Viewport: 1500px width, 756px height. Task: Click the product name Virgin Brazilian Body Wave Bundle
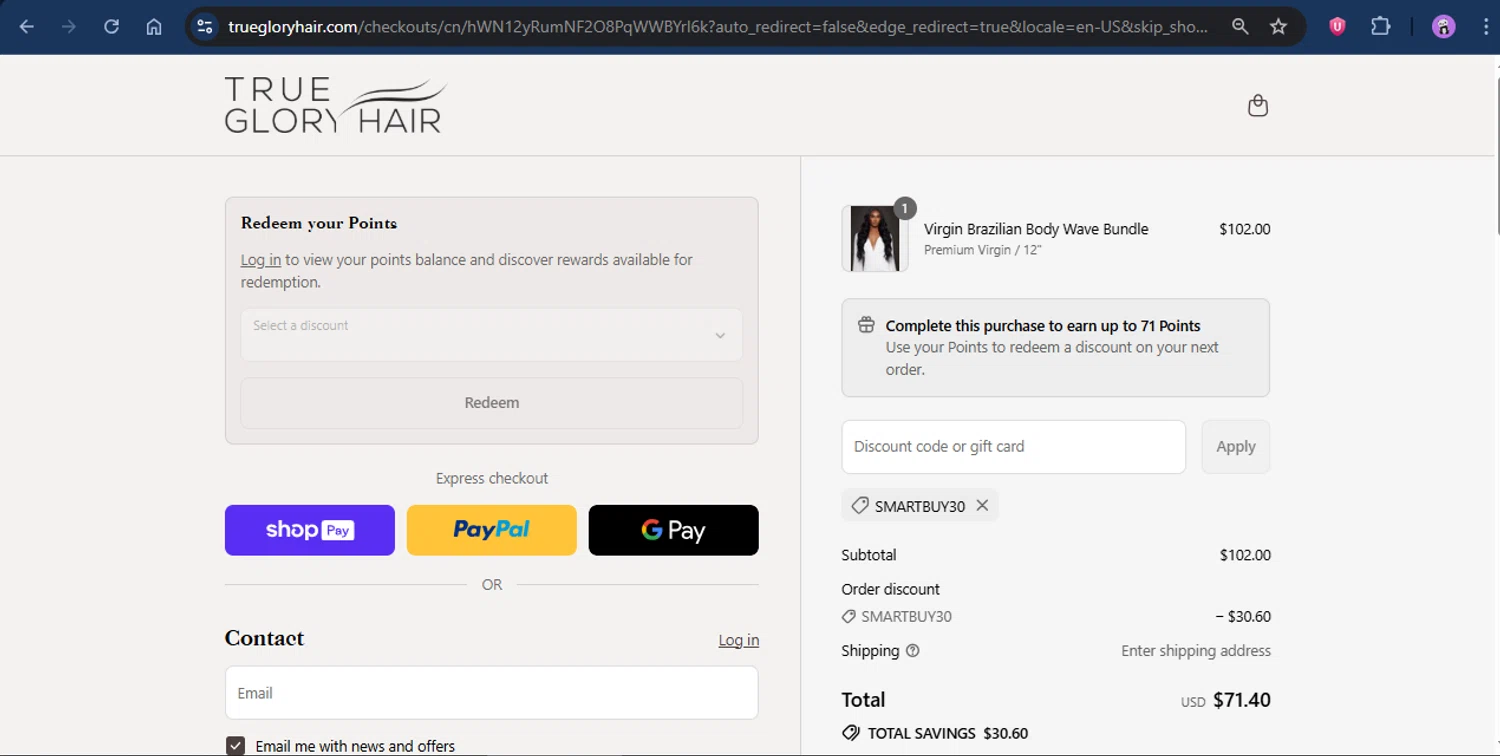[x=1036, y=229]
